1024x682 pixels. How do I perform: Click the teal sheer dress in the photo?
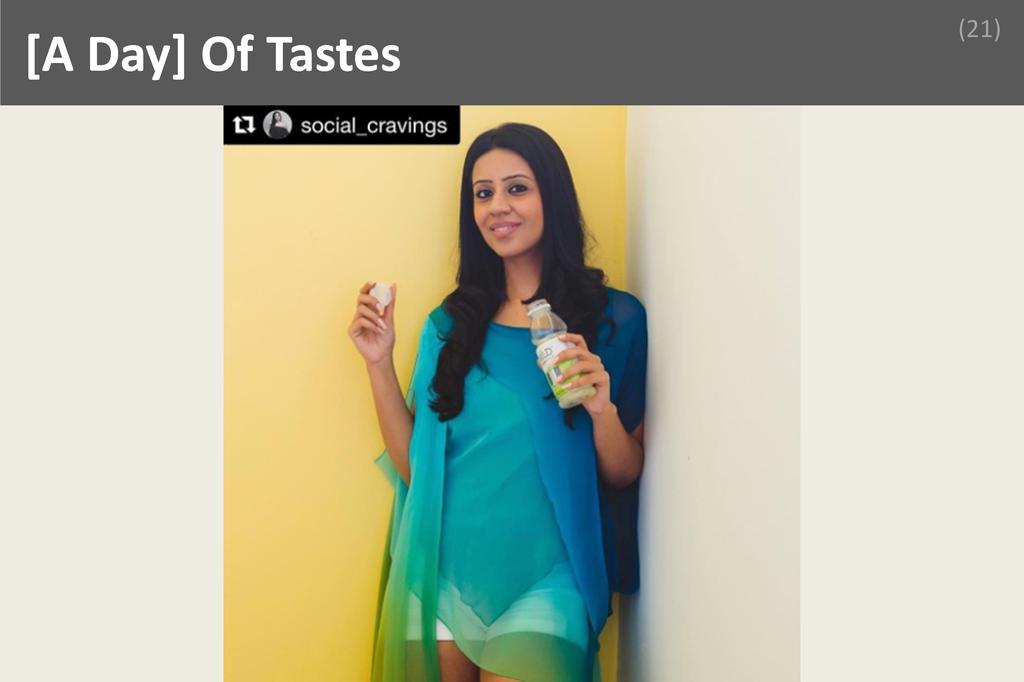click(503, 483)
